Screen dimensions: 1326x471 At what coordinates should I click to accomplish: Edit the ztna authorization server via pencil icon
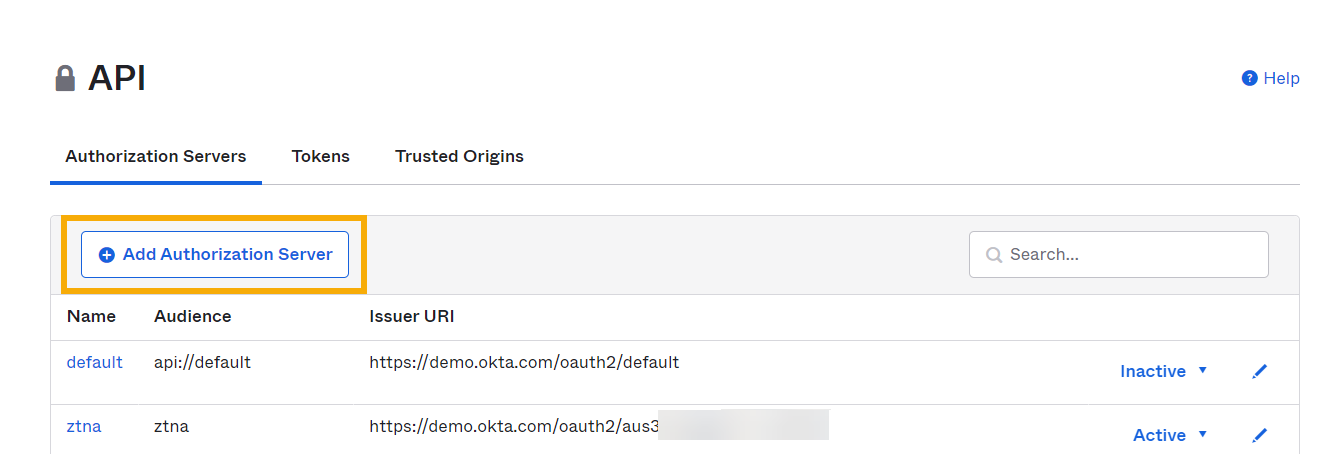point(1259,435)
